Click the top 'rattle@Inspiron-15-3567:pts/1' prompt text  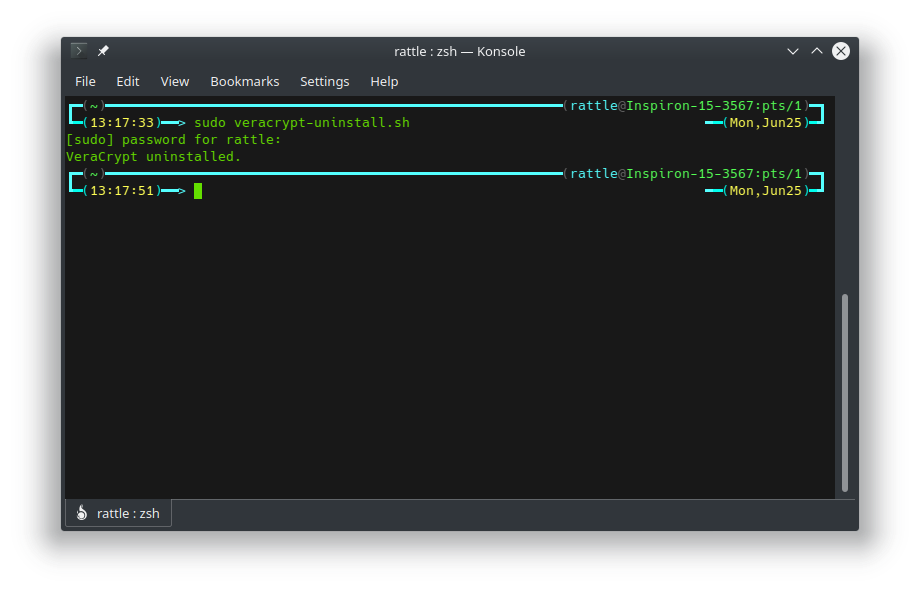pyautogui.click(x=686, y=106)
